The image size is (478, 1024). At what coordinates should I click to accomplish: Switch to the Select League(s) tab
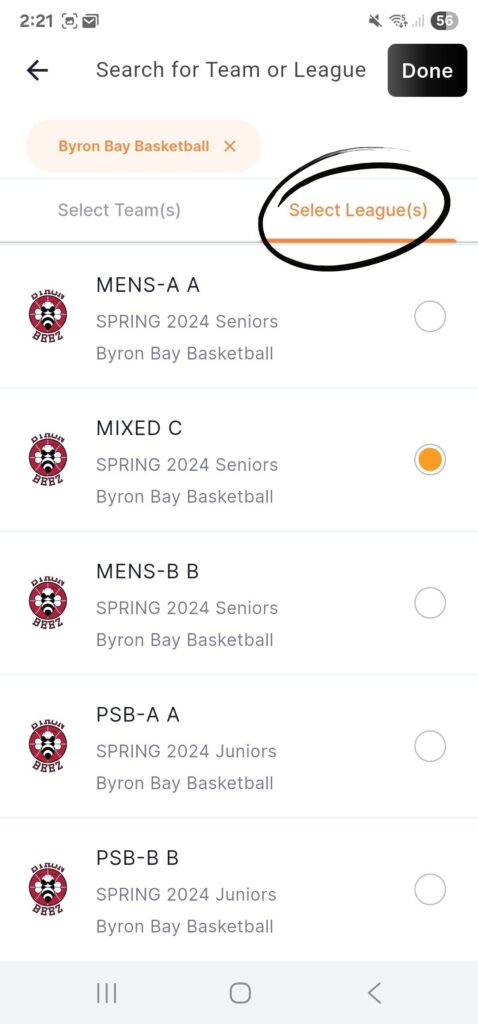point(358,210)
